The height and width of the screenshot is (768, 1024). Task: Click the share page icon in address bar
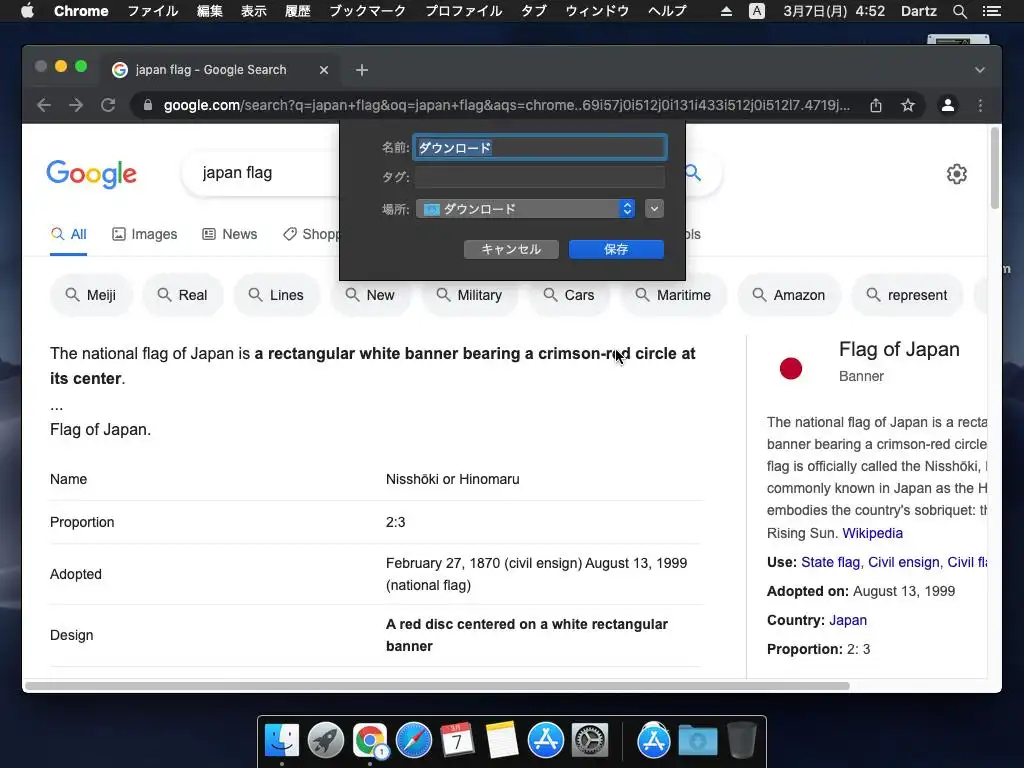[x=876, y=105]
